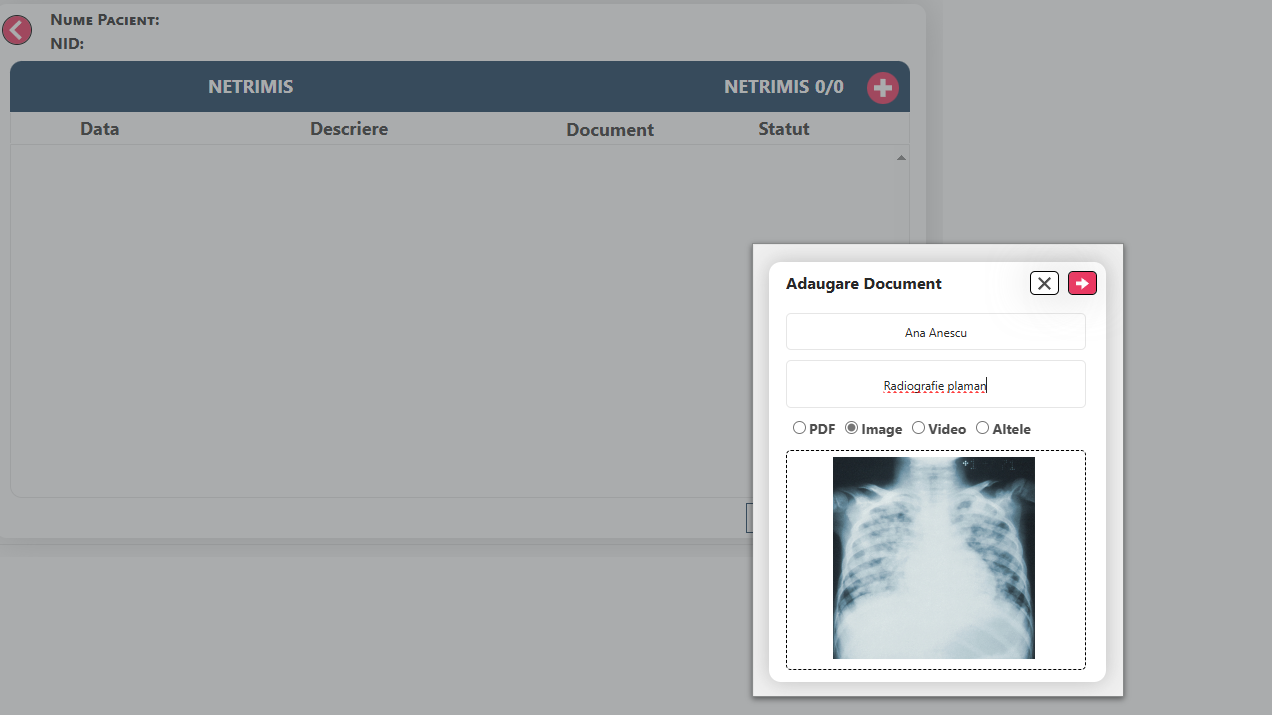Click the back navigation arrow icon
The width and height of the screenshot is (1272, 715).
17,30
